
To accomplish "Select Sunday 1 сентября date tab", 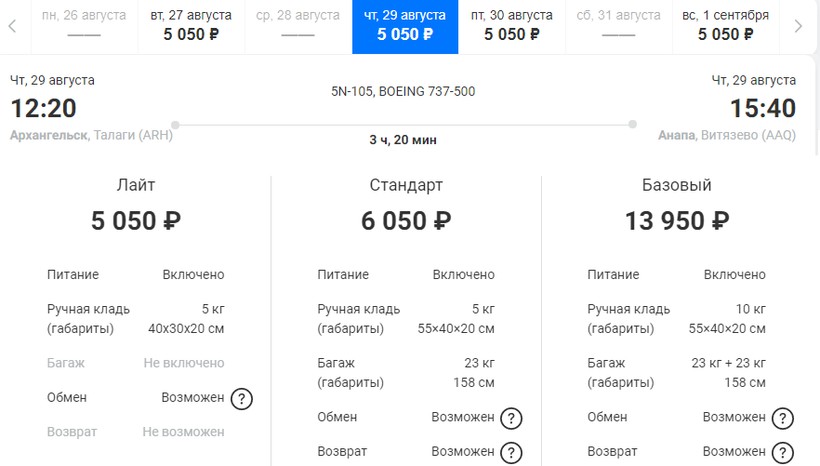I will click(725, 26).
